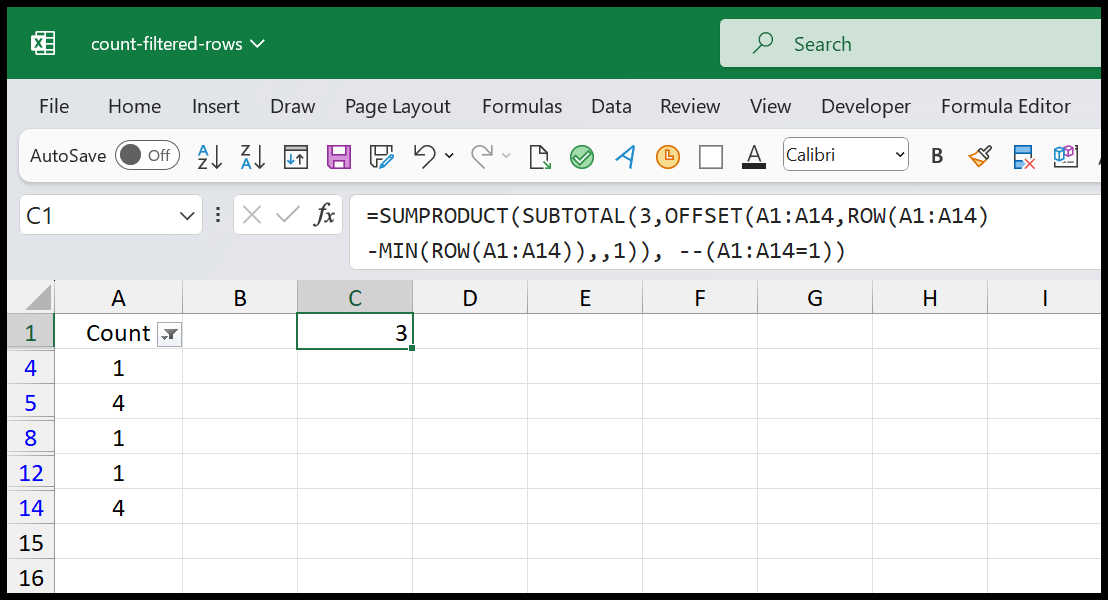The image size is (1108, 600).
Task: Expand the Name Box dropdown showing C1
Action: point(187,215)
